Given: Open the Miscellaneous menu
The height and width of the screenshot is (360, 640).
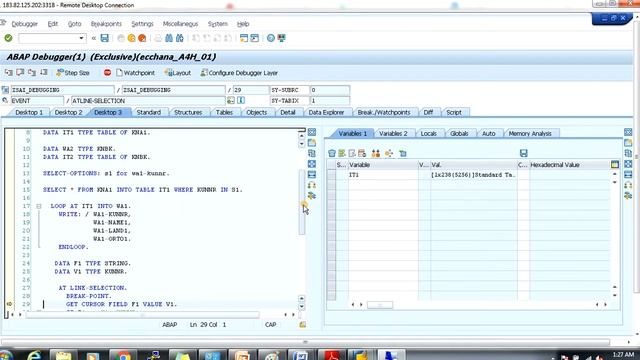Looking at the screenshot, I should pos(180,24).
